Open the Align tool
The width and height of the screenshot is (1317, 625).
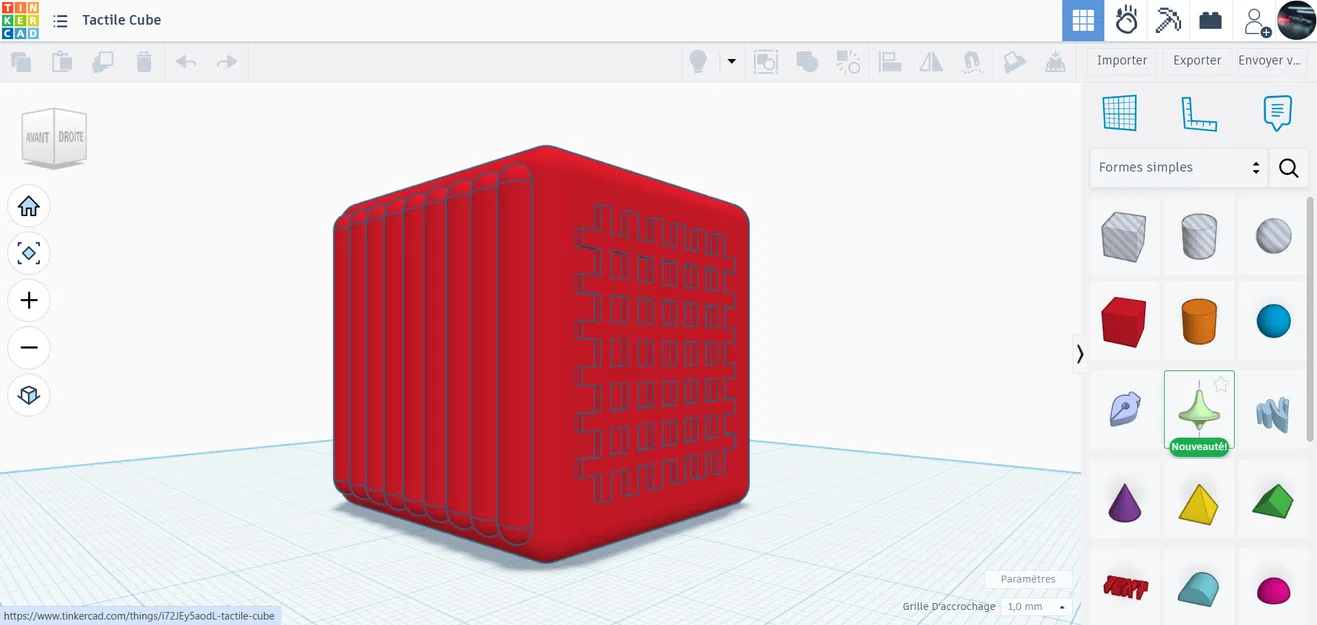[x=889, y=62]
